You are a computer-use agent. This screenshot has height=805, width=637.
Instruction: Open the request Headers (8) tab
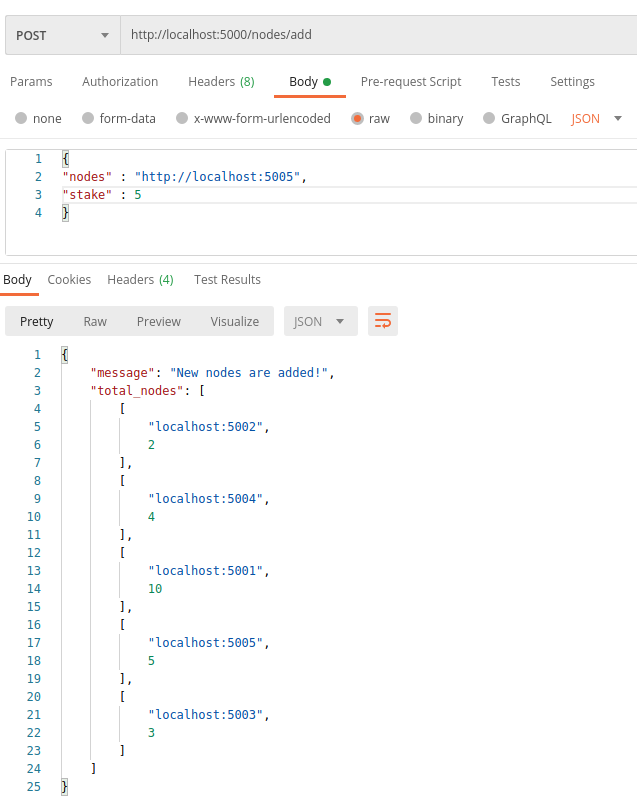(x=221, y=82)
